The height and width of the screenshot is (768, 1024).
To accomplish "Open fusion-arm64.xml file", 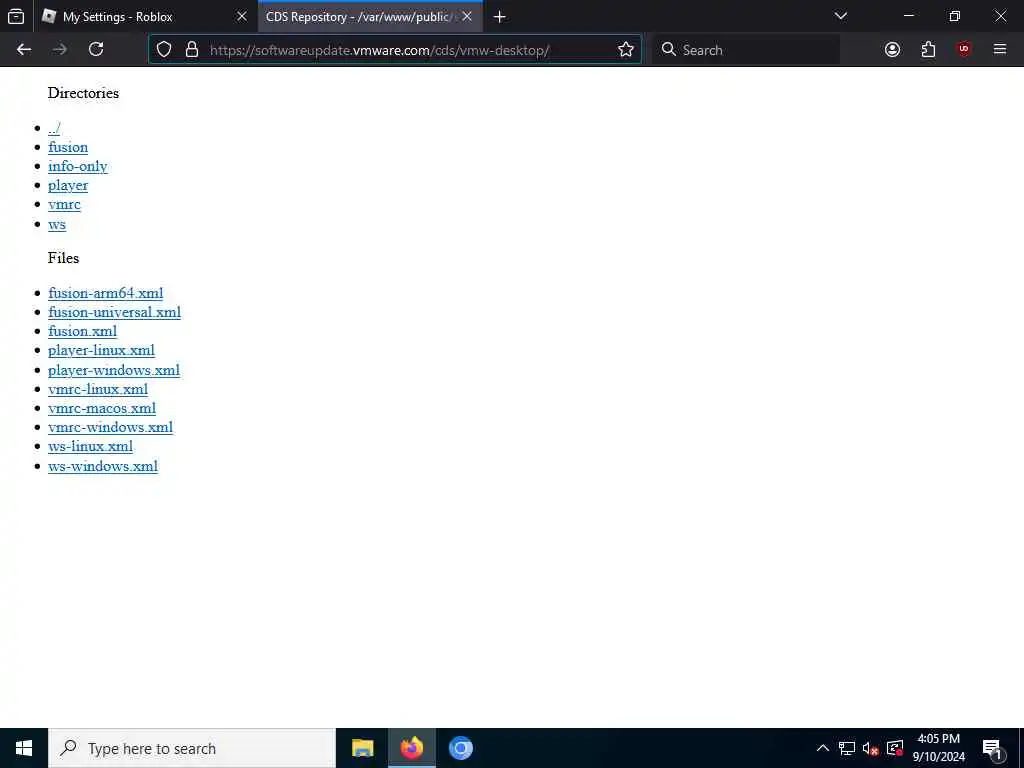I will point(106,293).
